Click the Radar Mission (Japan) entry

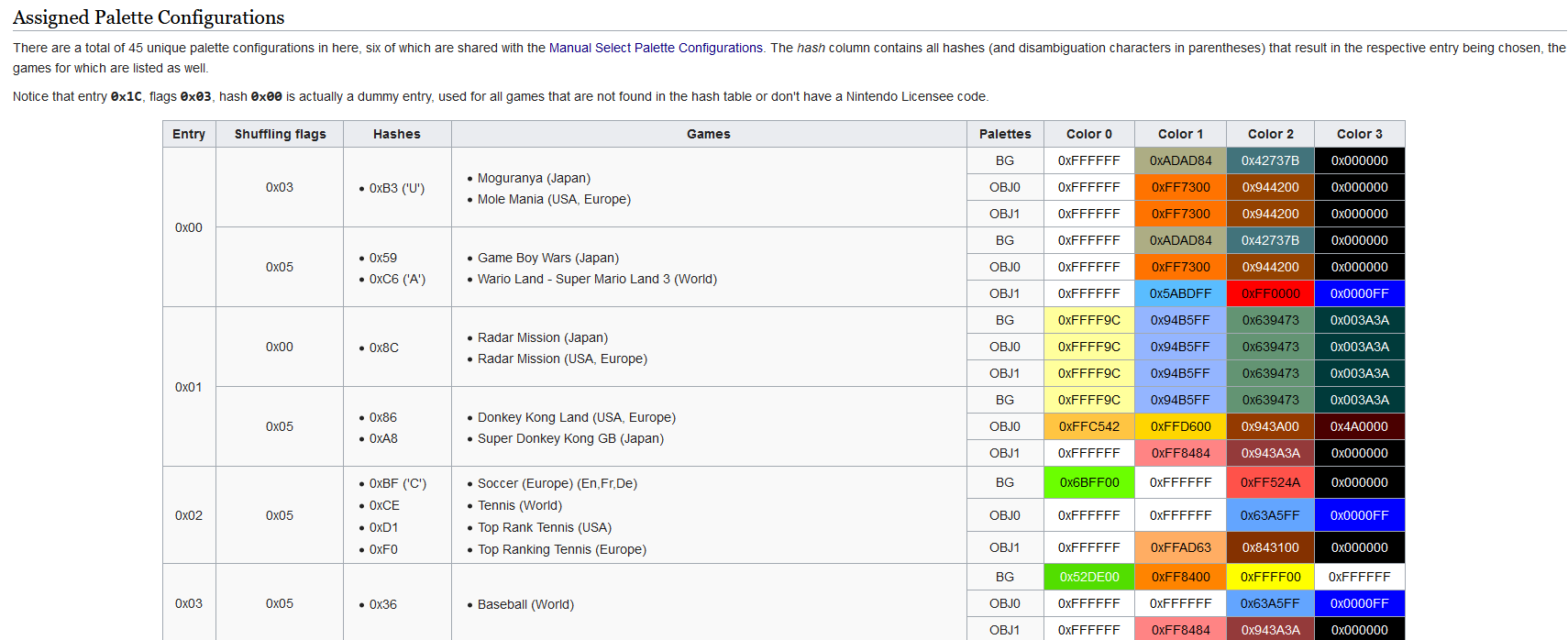coord(543,337)
